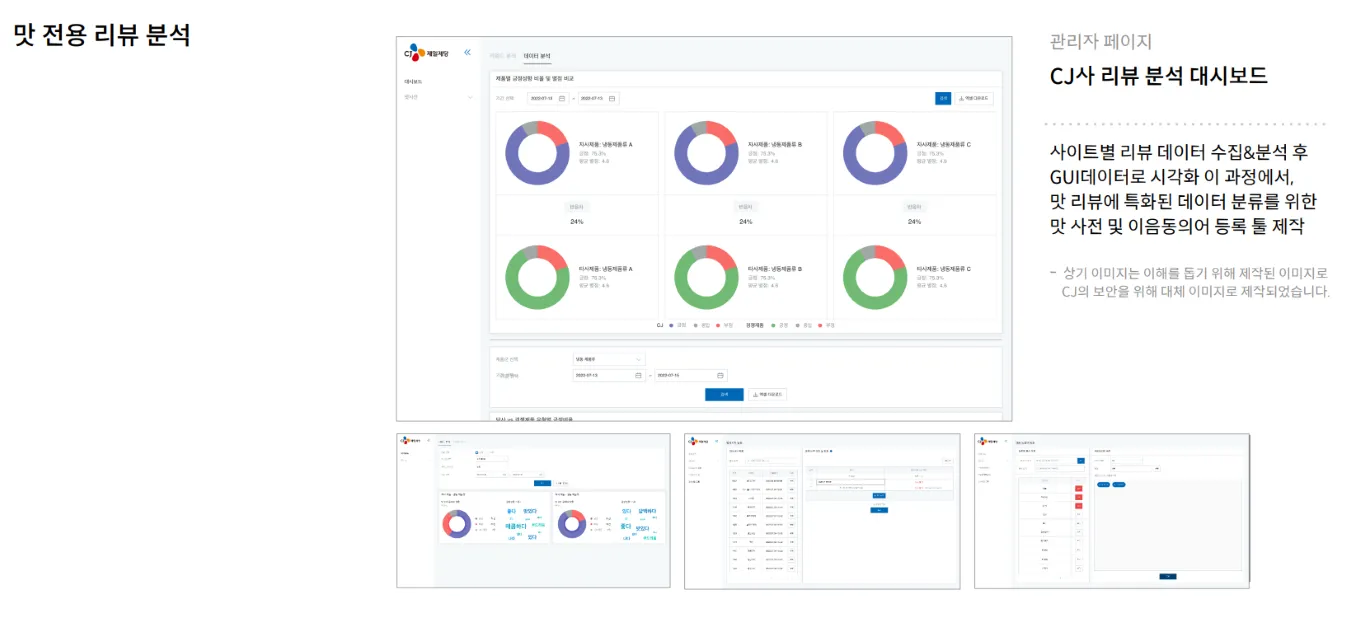Image resolution: width=1366 pixels, height=642 pixels.
Task: Toggle the CJ purple 긍정 legend item
Action: coord(677,325)
